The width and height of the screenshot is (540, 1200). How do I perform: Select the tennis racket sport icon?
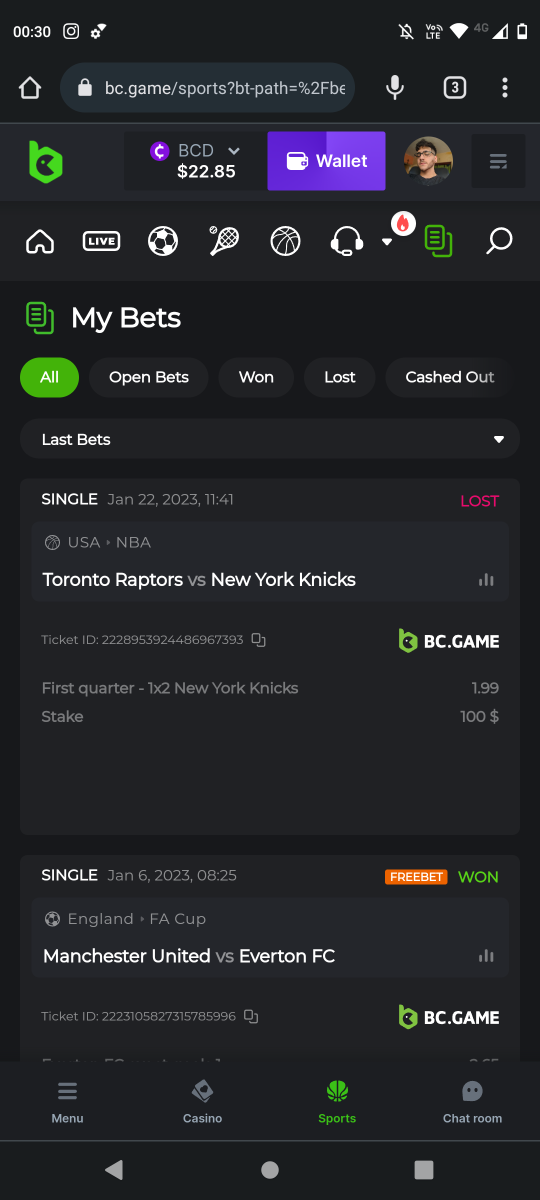pos(224,241)
